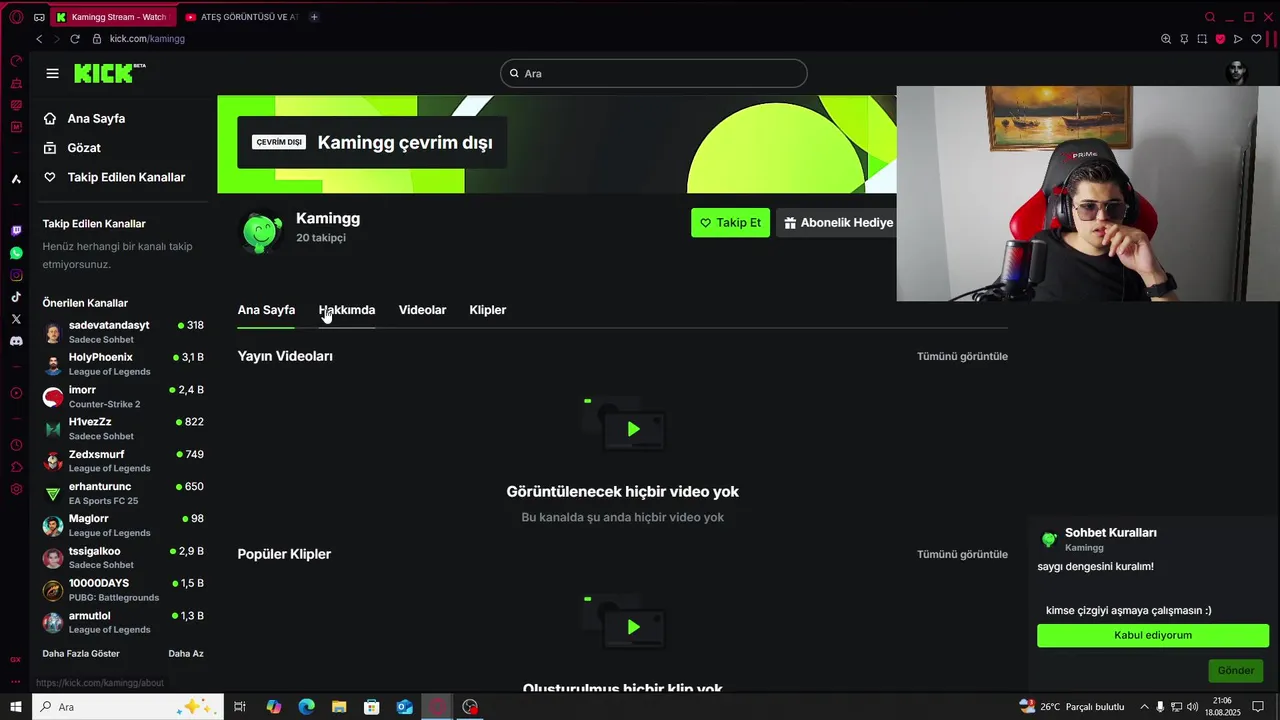Open 10000DAYS recommended channel
Screen dimensions: 1280x720
(x=123, y=590)
